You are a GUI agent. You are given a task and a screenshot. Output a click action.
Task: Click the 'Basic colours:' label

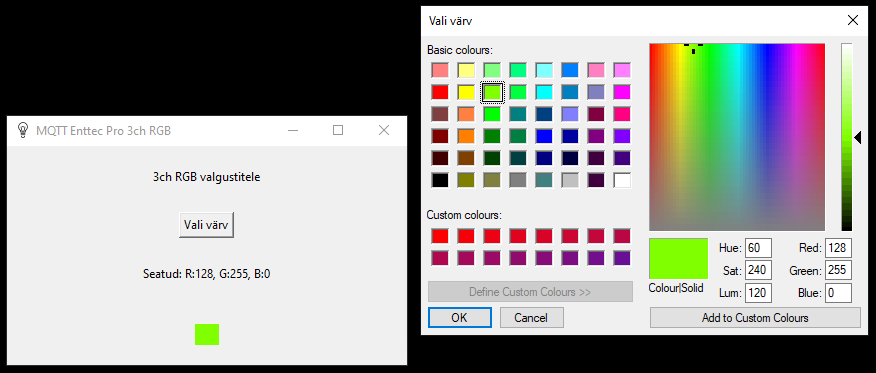click(460, 50)
